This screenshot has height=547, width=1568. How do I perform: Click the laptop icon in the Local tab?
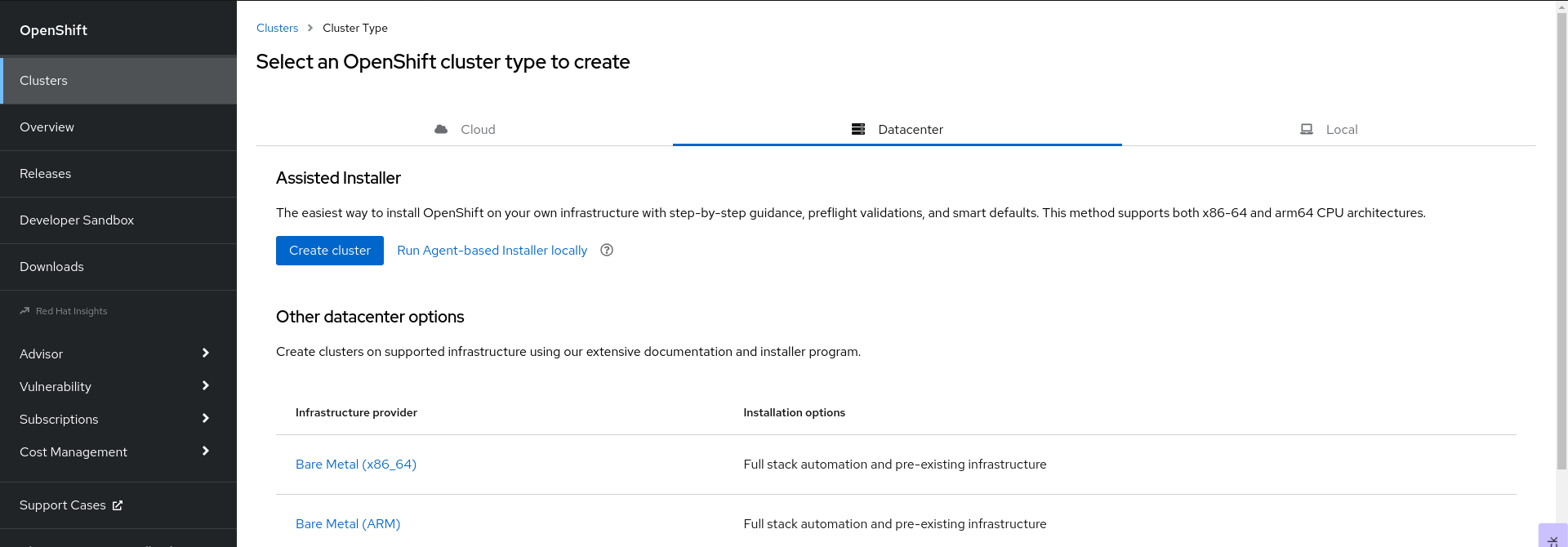(x=1307, y=129)
